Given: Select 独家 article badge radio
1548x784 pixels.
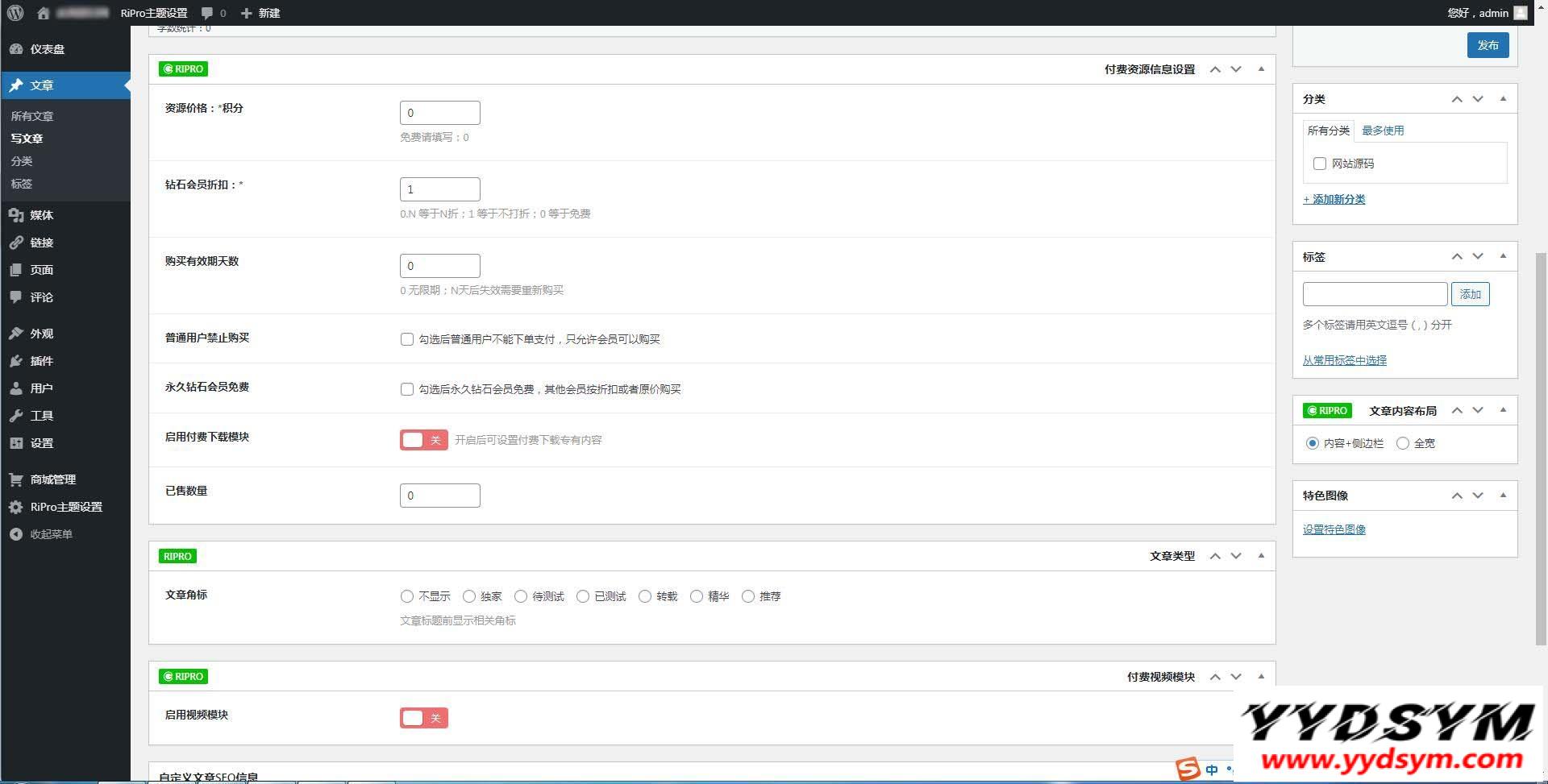Looking at the screenshot, I should (469, 596).
